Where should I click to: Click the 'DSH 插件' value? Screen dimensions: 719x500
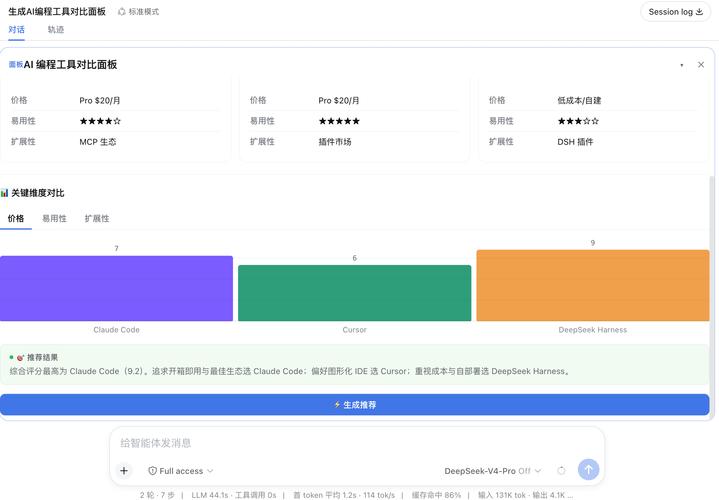pos(575,142)
